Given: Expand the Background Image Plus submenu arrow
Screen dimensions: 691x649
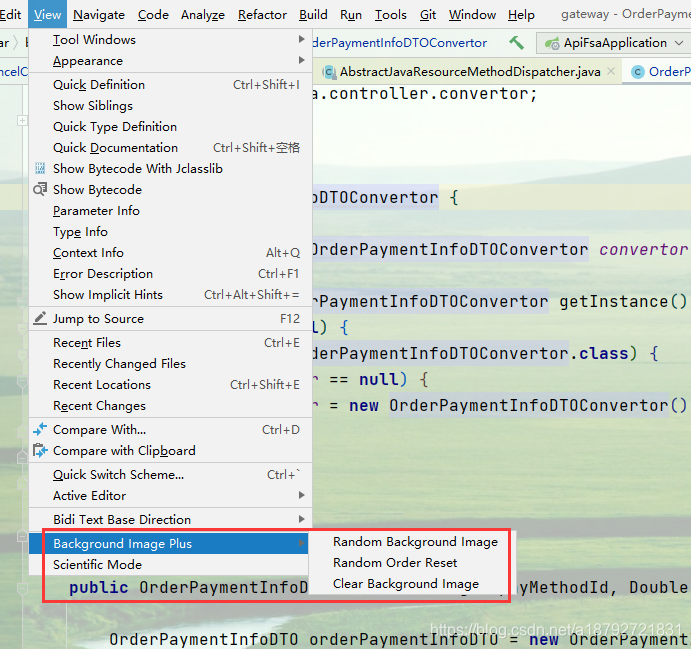Looking at the screenshot, I should point(301,543).
